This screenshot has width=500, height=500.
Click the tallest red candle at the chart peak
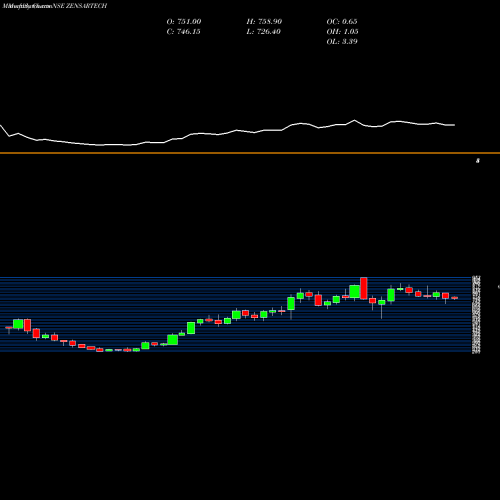(364, 288)
